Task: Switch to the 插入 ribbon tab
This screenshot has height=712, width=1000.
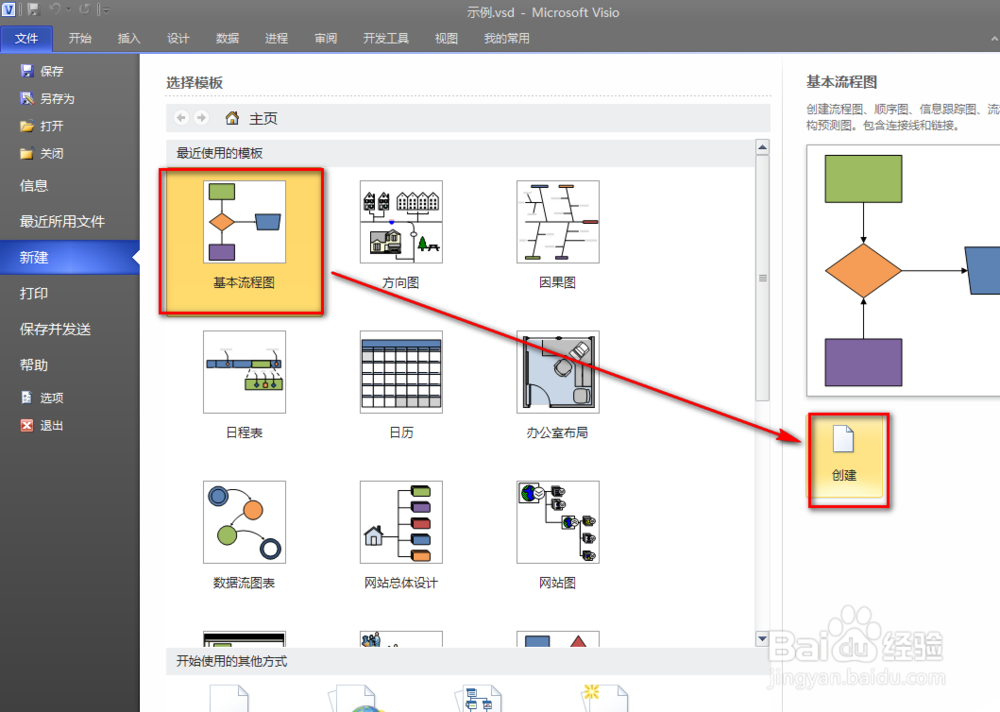Action: [129, 38]
